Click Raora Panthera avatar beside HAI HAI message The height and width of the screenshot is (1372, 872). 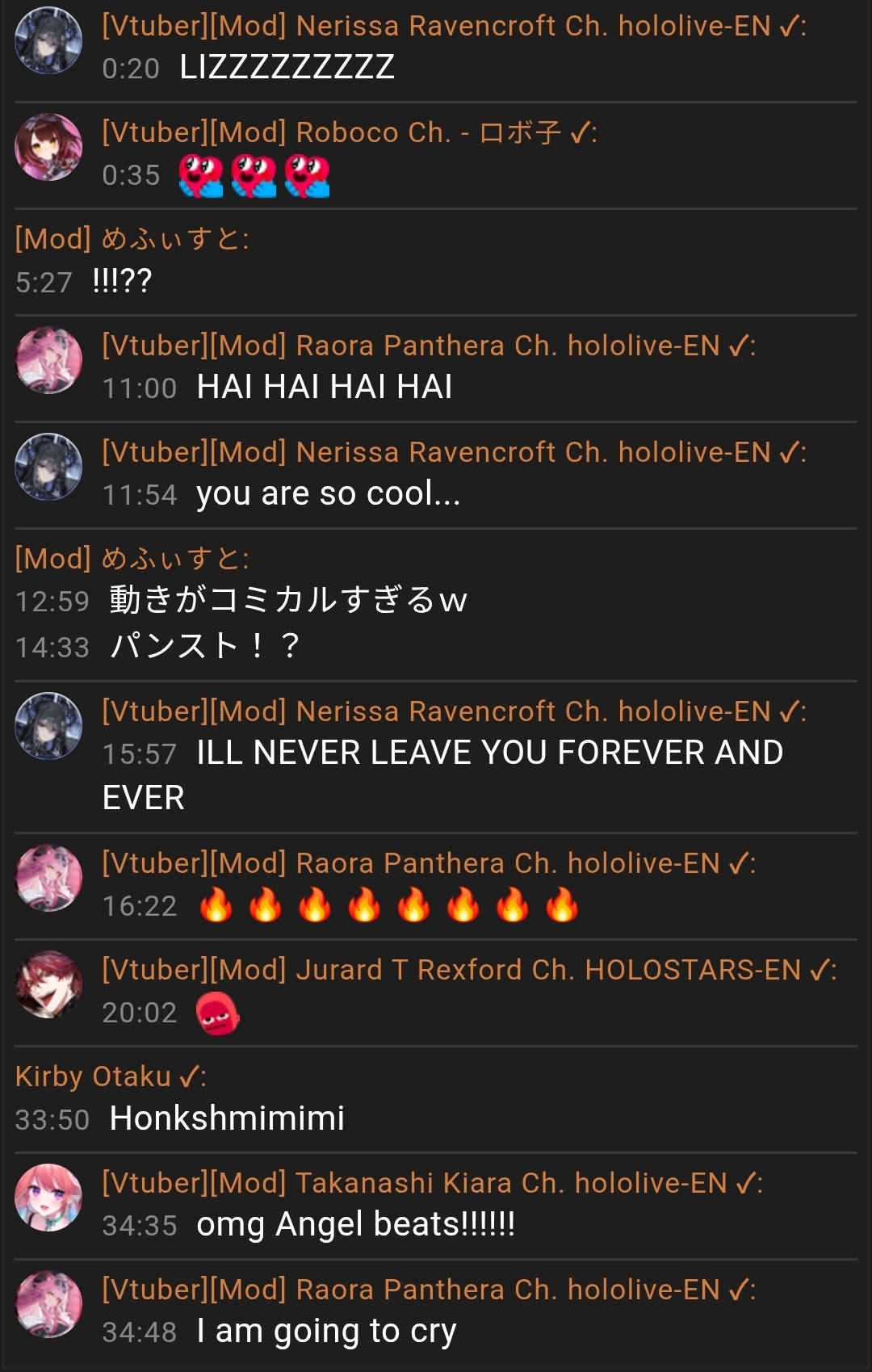48,360
